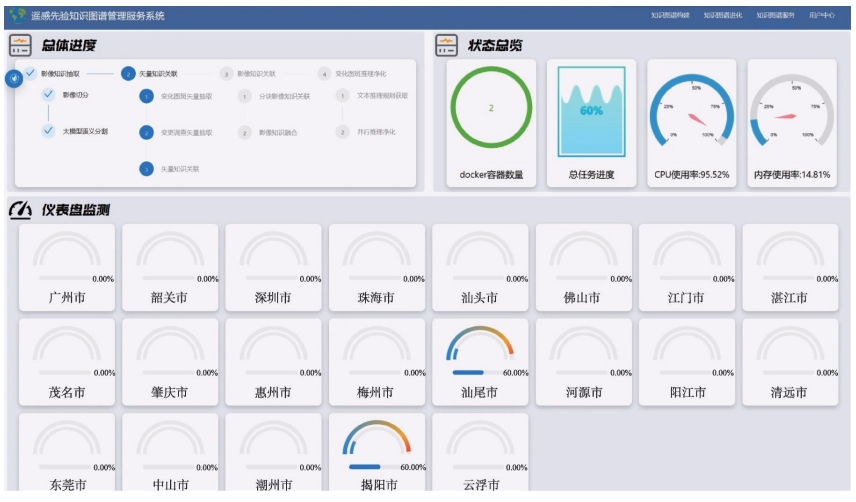Image resolution: width=856 pixels, height=502 pixels.
Task: Open the 知识图谱服务 menu
Action: (x=776, y=16)
